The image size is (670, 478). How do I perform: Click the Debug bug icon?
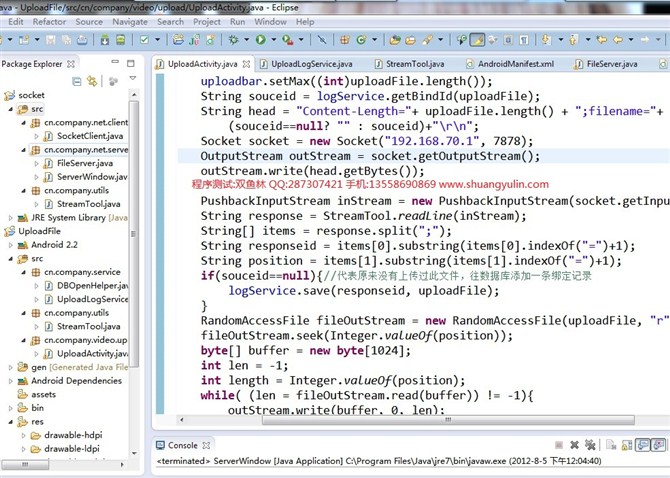pyautogui.click(x=233, y=40)
